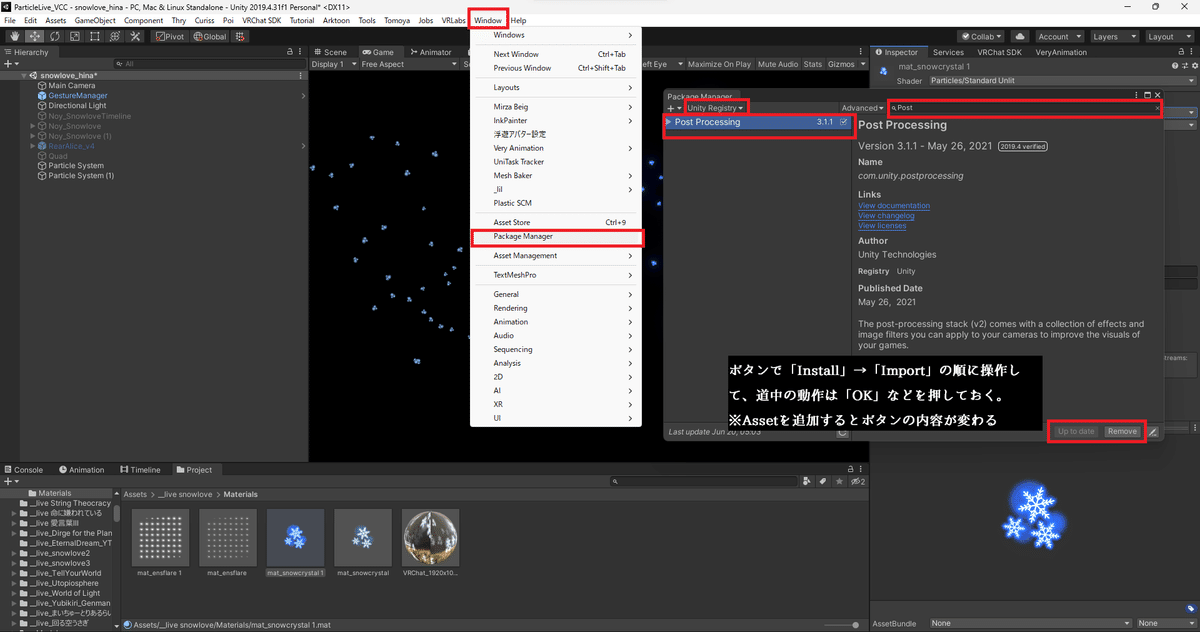Click Search by Type icon in Project
Viewport: 1200px width, 632px height.
806,481
